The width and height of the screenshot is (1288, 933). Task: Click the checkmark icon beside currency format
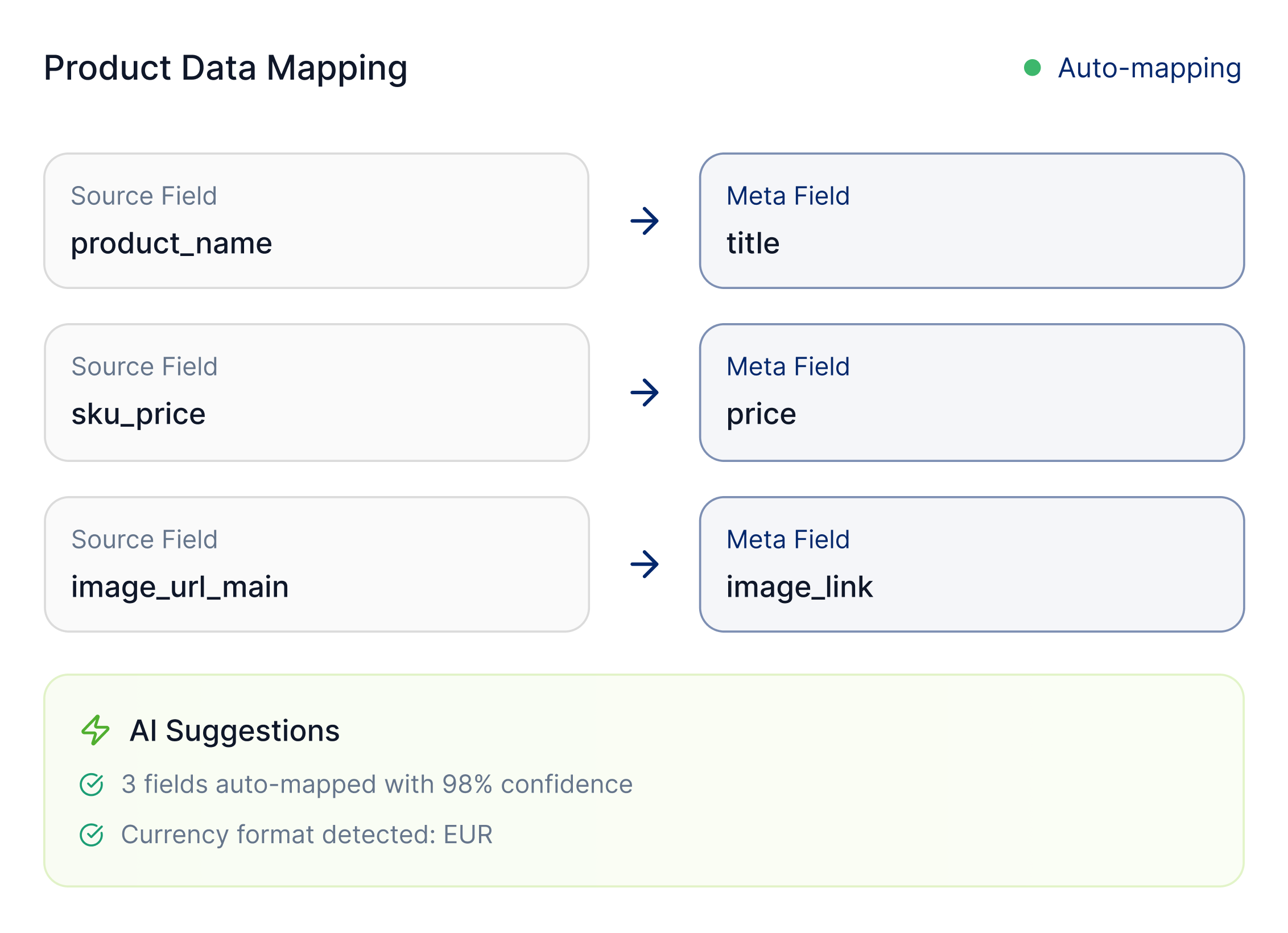pos(92,835)
